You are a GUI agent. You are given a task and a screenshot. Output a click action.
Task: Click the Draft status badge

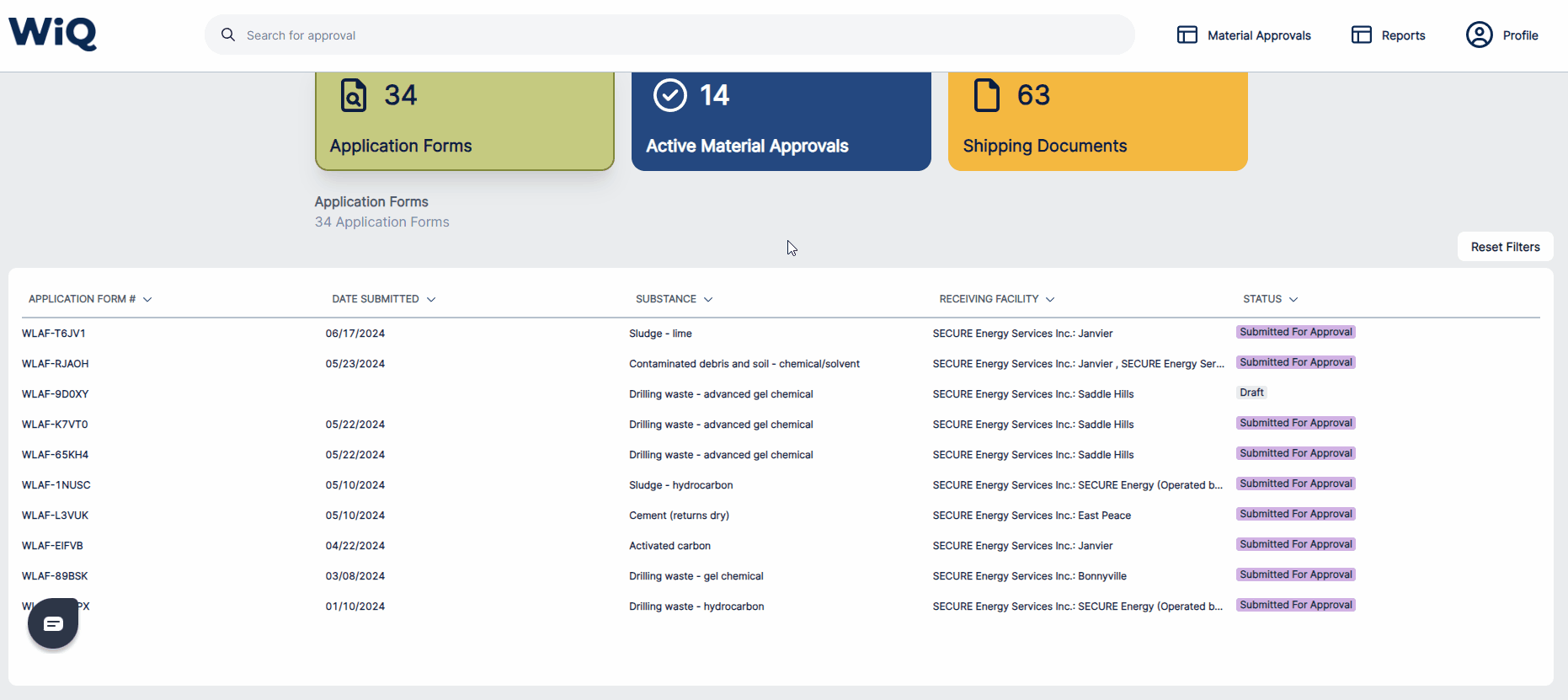tap(1252, 393)
